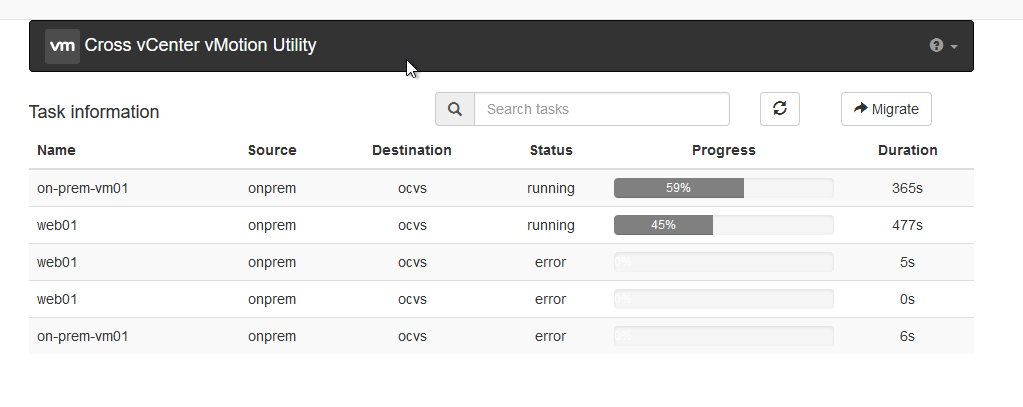Select web01 in the 0s error row
Screen dimensions: 1023x407
[57, 299]
